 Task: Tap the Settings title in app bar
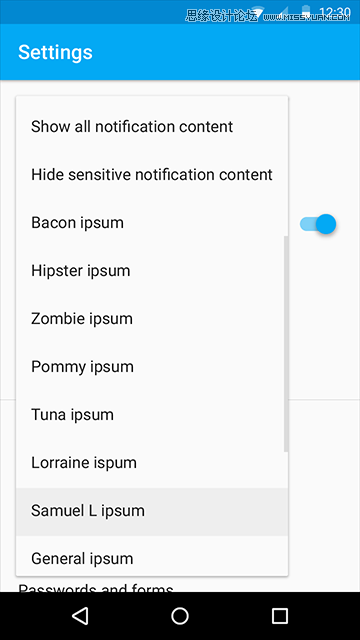56,53
